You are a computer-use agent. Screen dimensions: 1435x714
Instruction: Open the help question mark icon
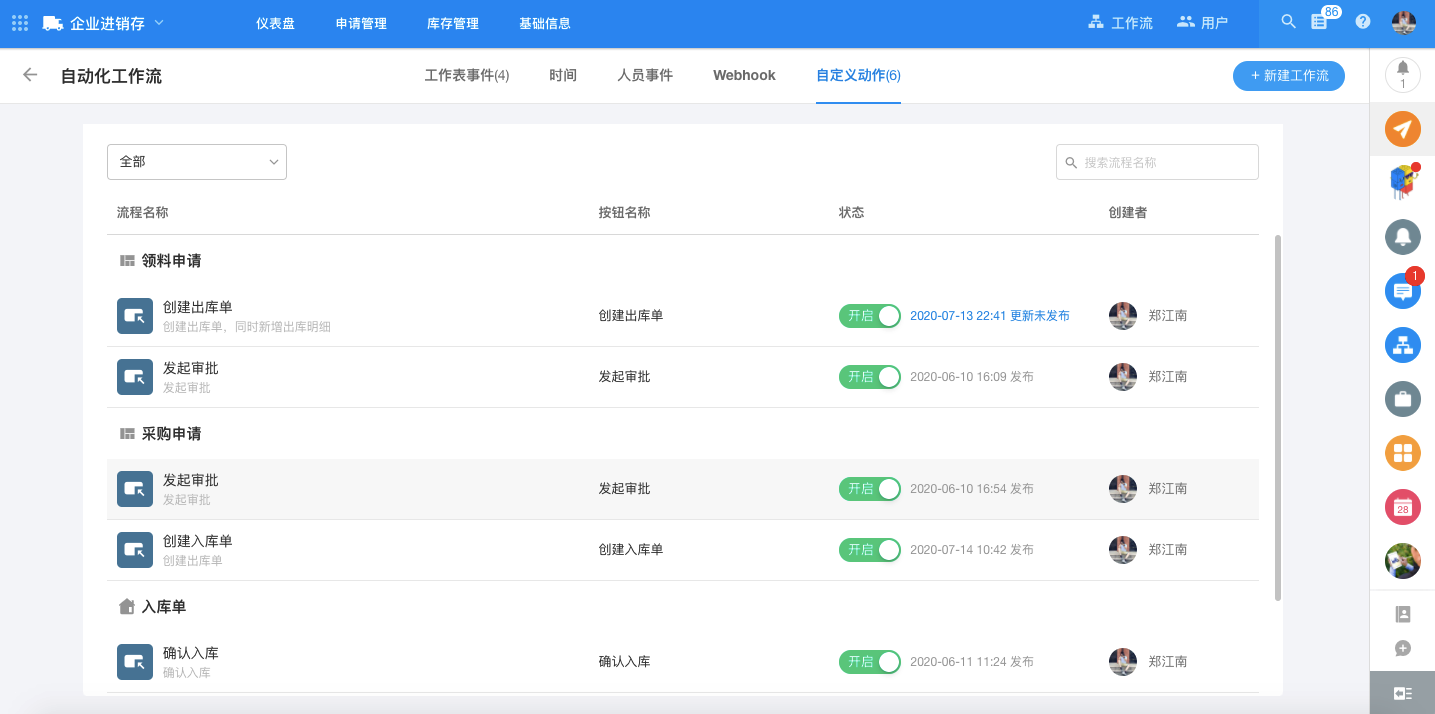[x=1362, y=22]
